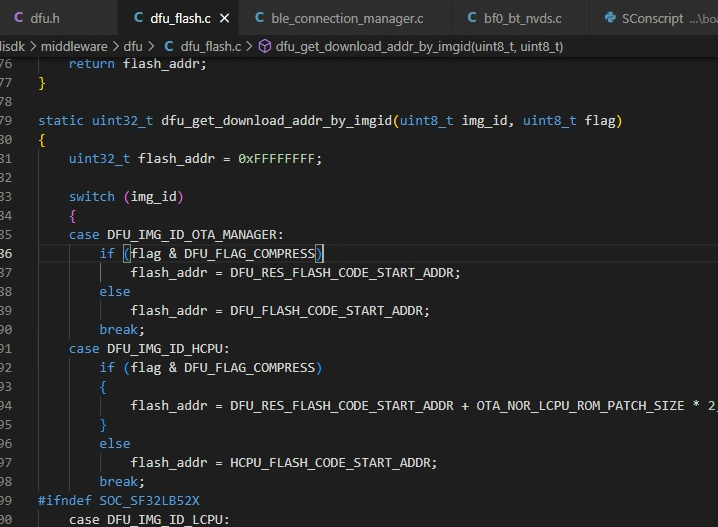Open the dfu folder breadcrumb dropdown
Viewport: 718px width, 527px height.
(x=132, y=46)
